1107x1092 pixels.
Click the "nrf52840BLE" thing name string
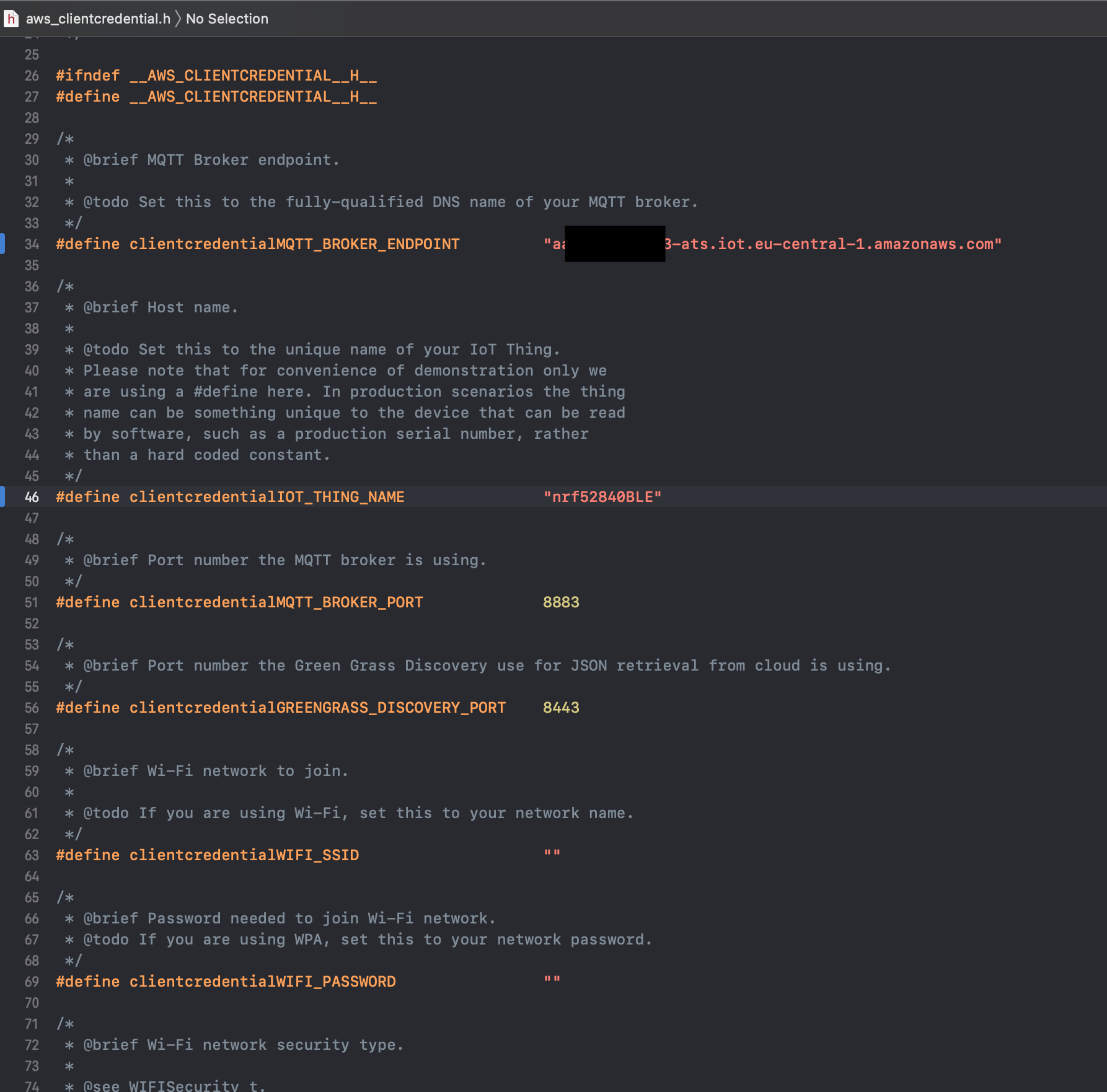click(x=603, y=496)
